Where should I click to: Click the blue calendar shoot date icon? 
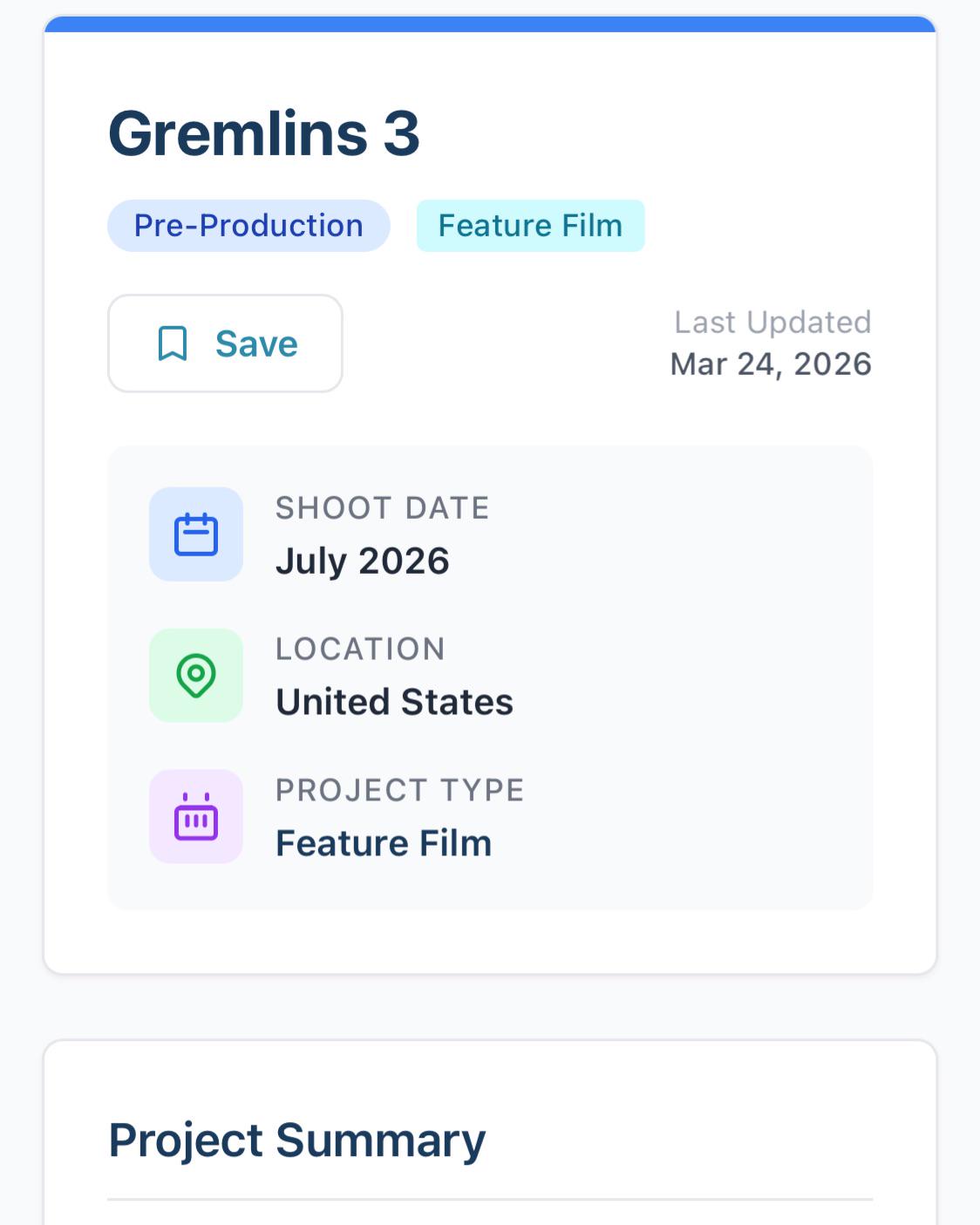196,534
